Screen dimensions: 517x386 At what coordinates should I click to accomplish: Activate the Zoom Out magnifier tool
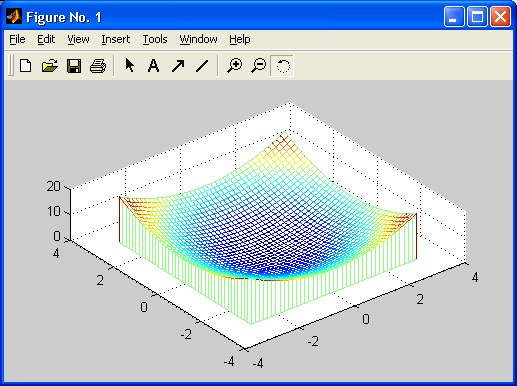(259, 65)
